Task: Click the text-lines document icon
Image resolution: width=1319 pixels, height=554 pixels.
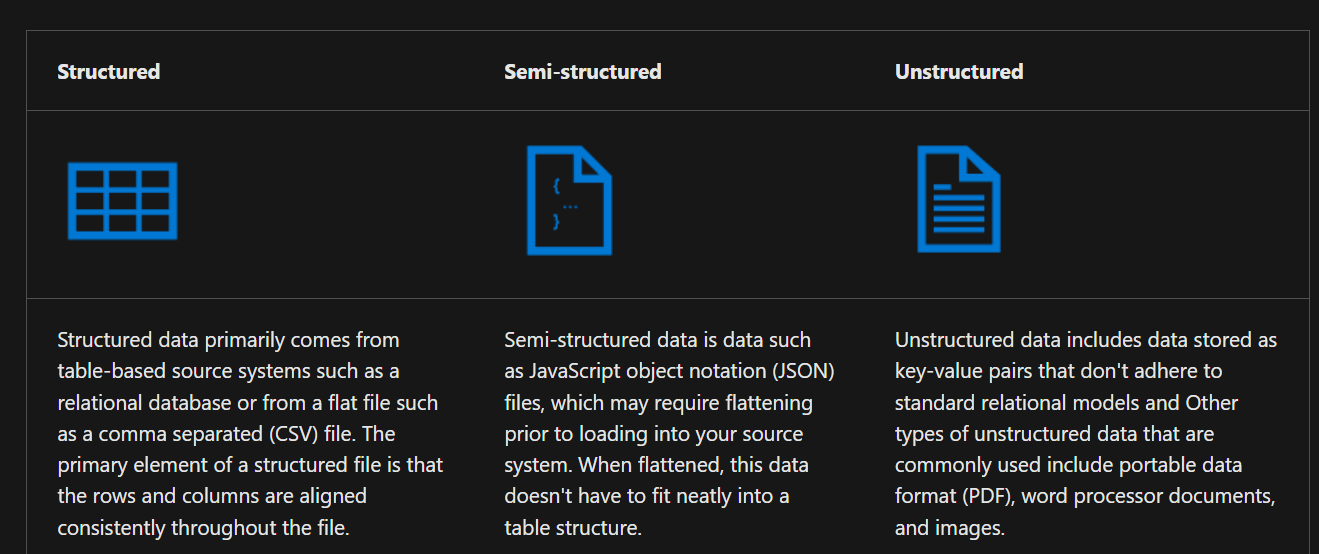Action: click(x=959, y=199)
